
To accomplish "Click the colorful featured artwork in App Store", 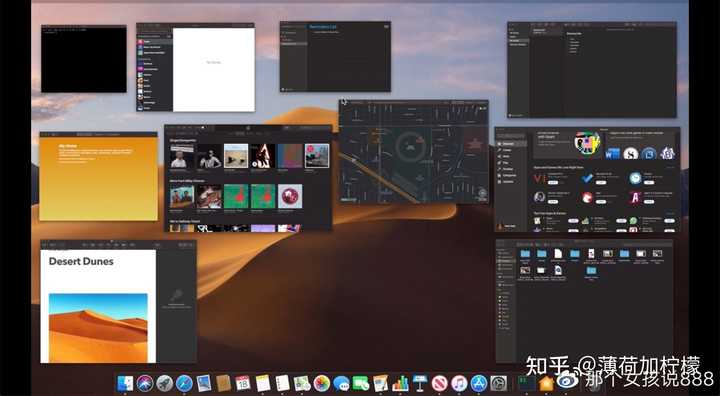I will point(587,143).
